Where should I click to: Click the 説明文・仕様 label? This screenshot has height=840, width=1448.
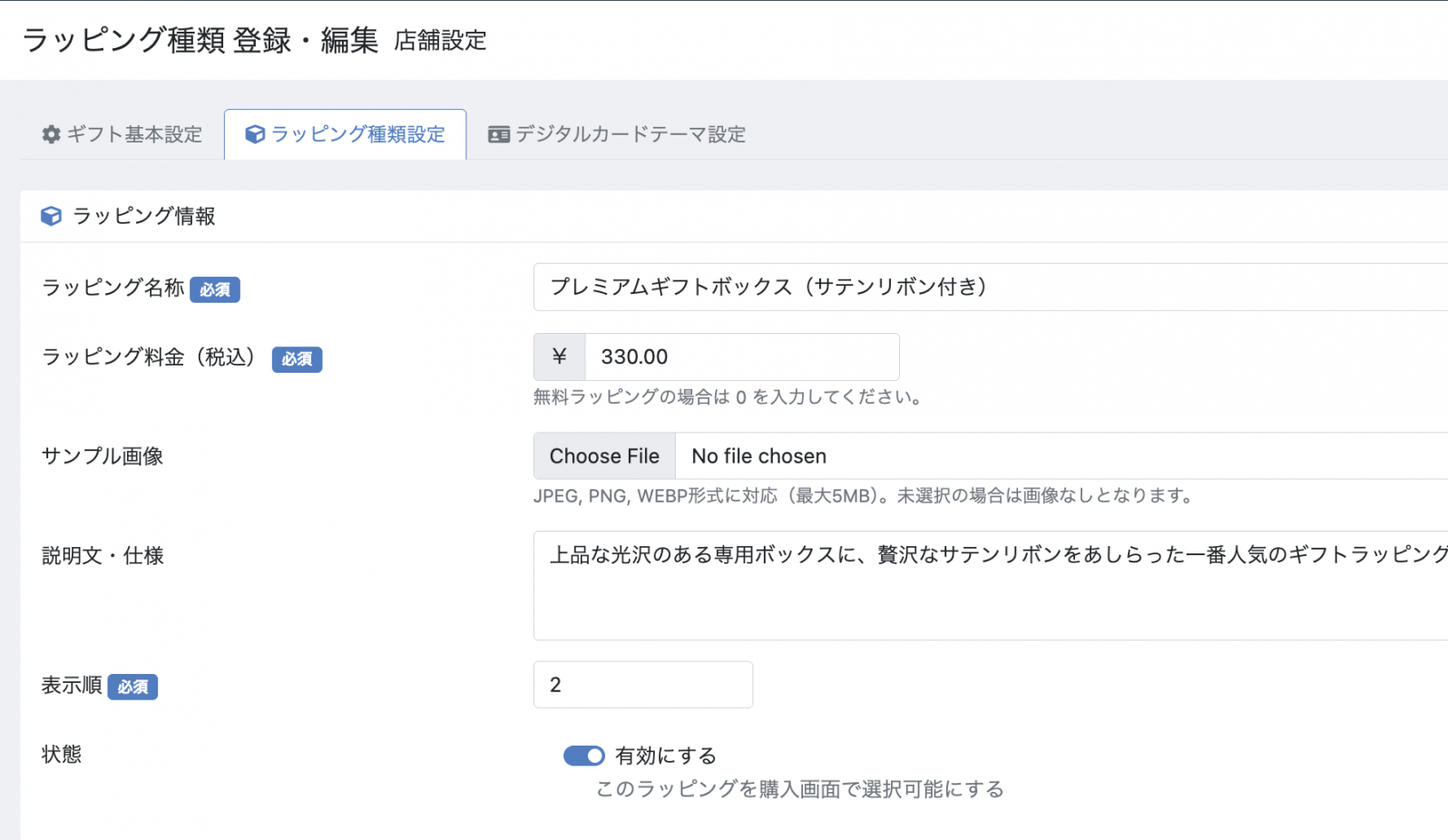point(103,555)
